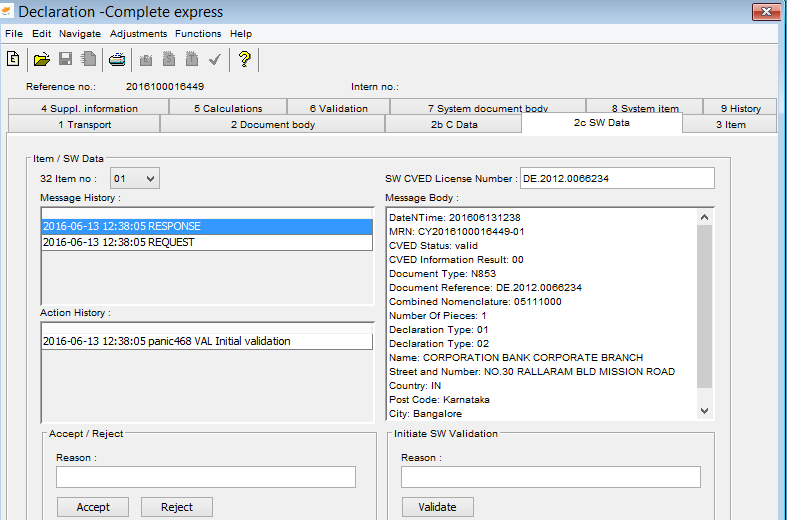
Task: Click the open folder toolbar icon
Action: (42, 59)
